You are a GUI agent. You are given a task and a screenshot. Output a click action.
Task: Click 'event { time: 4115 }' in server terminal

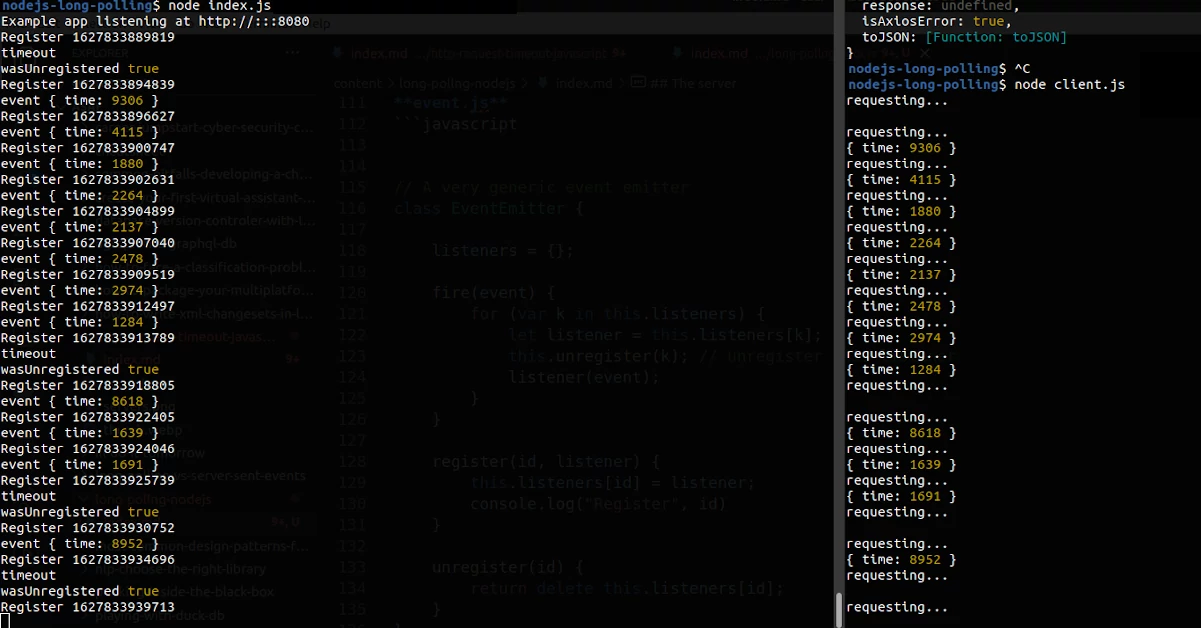(80, 132)
